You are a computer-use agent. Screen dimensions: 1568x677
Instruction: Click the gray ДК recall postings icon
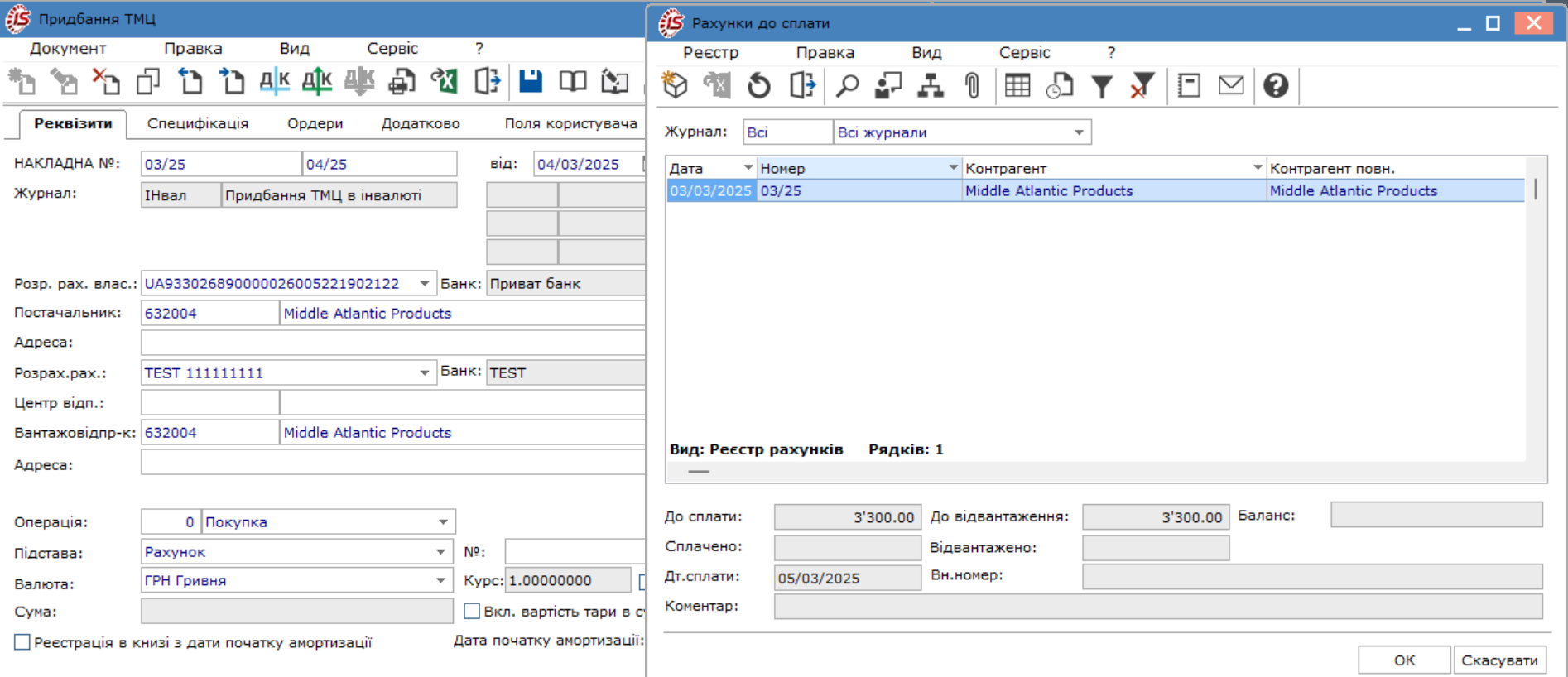click(x=359, y=81)
